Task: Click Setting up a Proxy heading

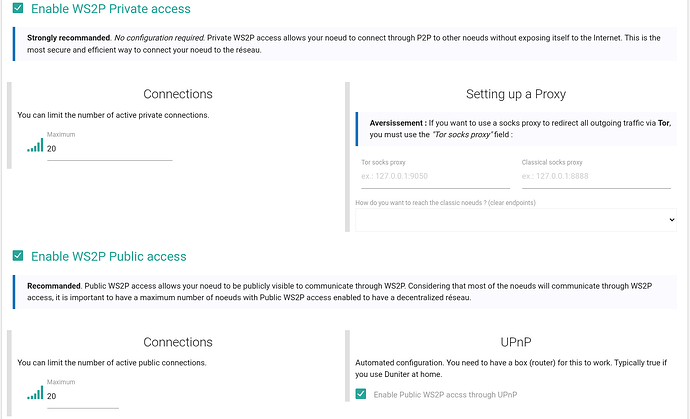Action: (x=515, y=94)
